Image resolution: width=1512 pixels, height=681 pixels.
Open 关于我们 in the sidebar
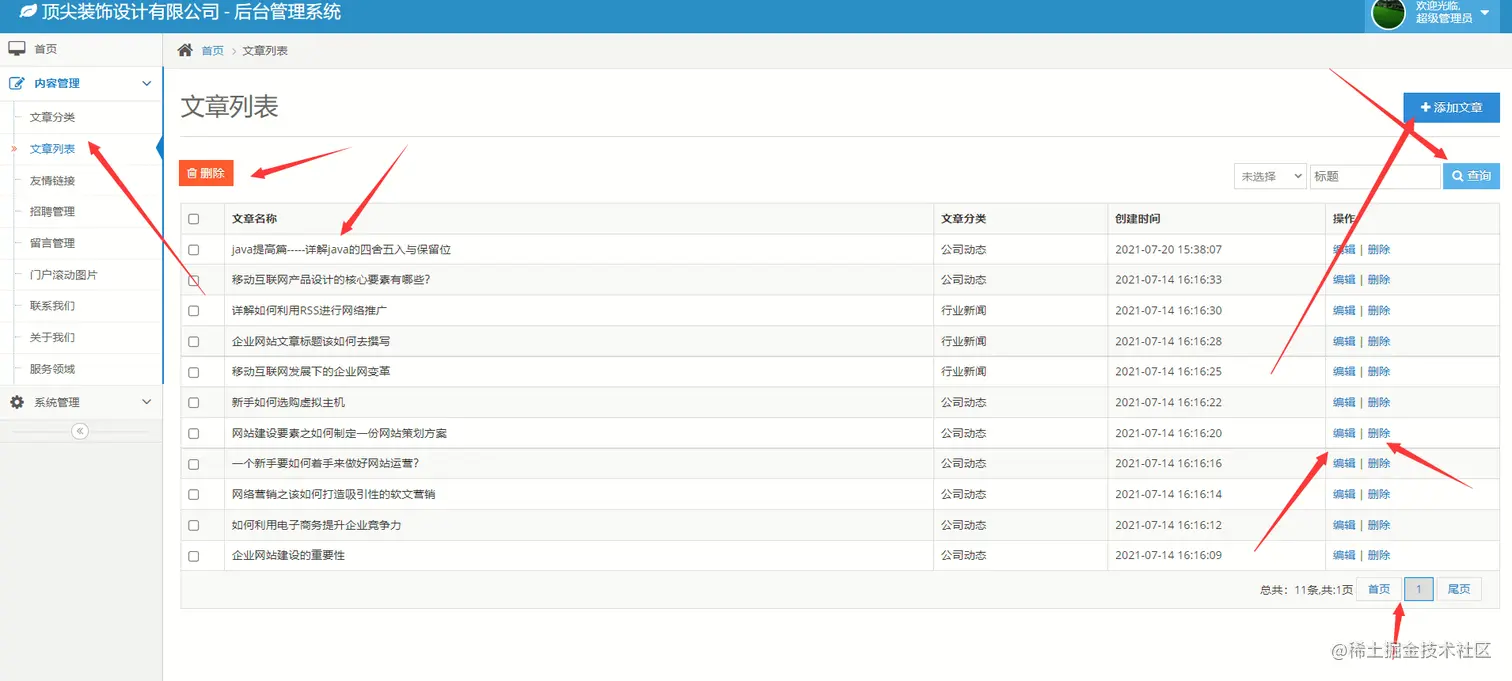pyautogui.click(x=52, y=337)
